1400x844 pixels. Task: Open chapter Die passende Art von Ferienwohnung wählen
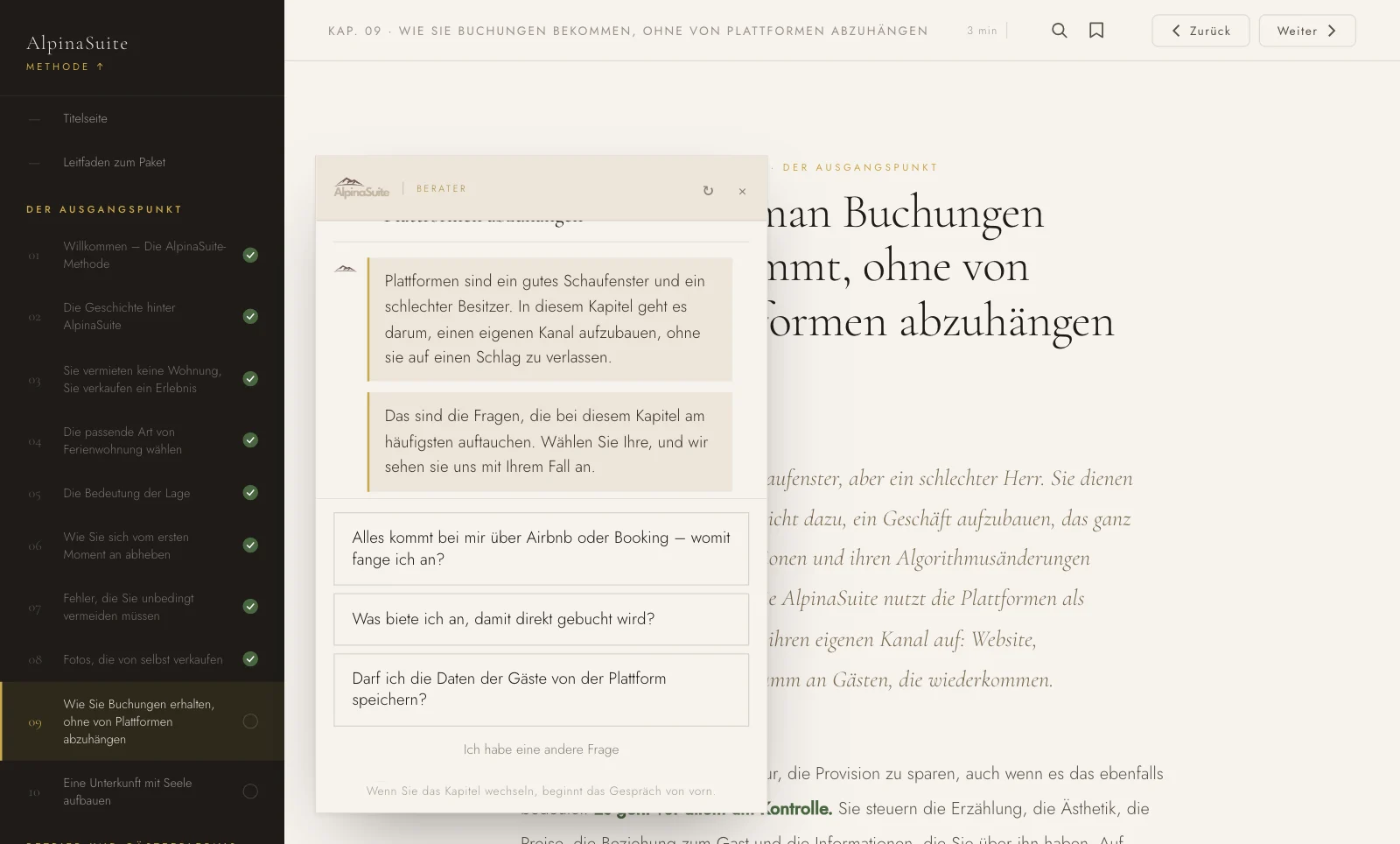[122, 440]
